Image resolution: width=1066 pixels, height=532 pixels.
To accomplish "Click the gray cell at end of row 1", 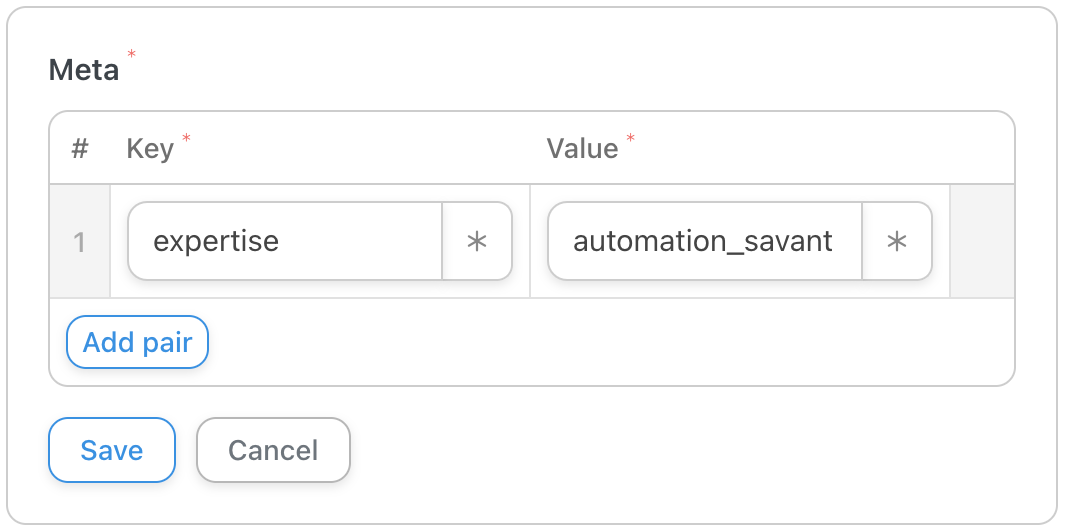I will [982, 241].
